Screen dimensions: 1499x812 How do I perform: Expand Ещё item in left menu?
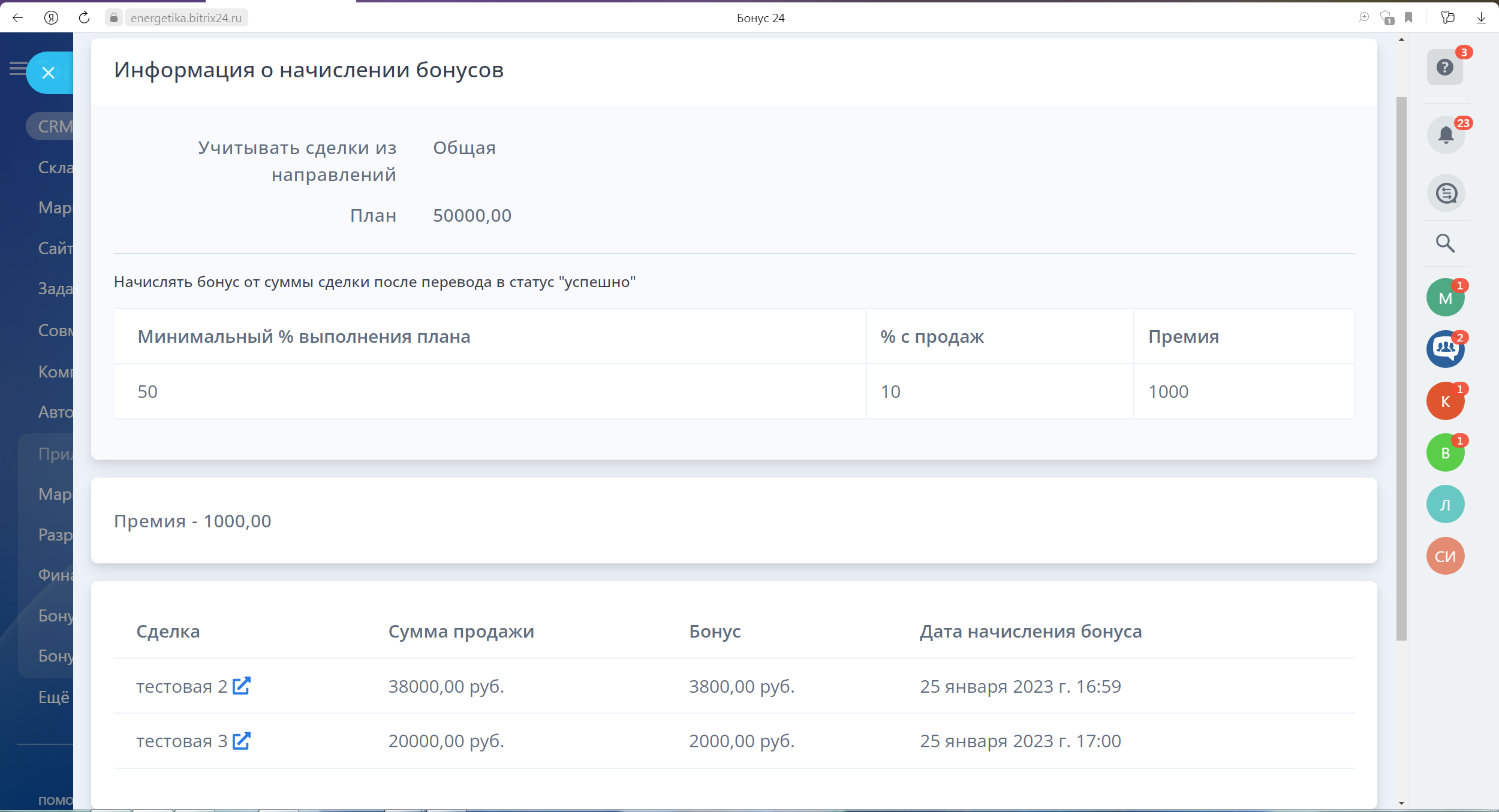(54, 697)
